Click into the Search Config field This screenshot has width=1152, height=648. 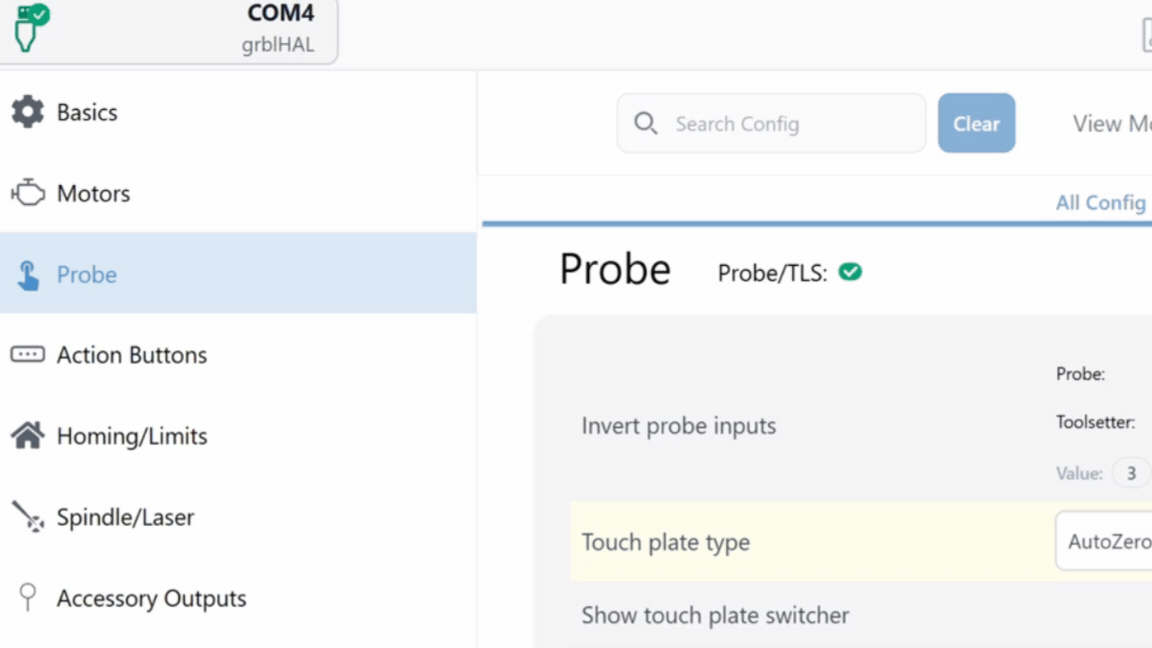click(771, 123)
